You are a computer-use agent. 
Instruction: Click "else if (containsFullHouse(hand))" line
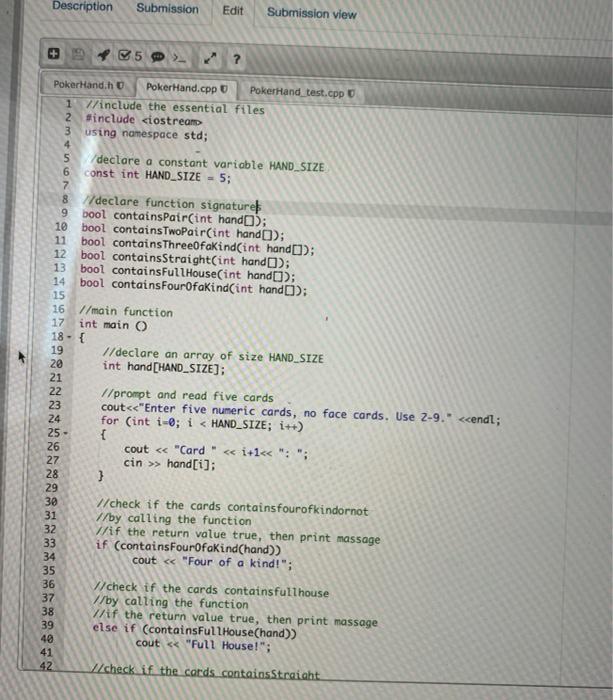click(x=194, y=630)
